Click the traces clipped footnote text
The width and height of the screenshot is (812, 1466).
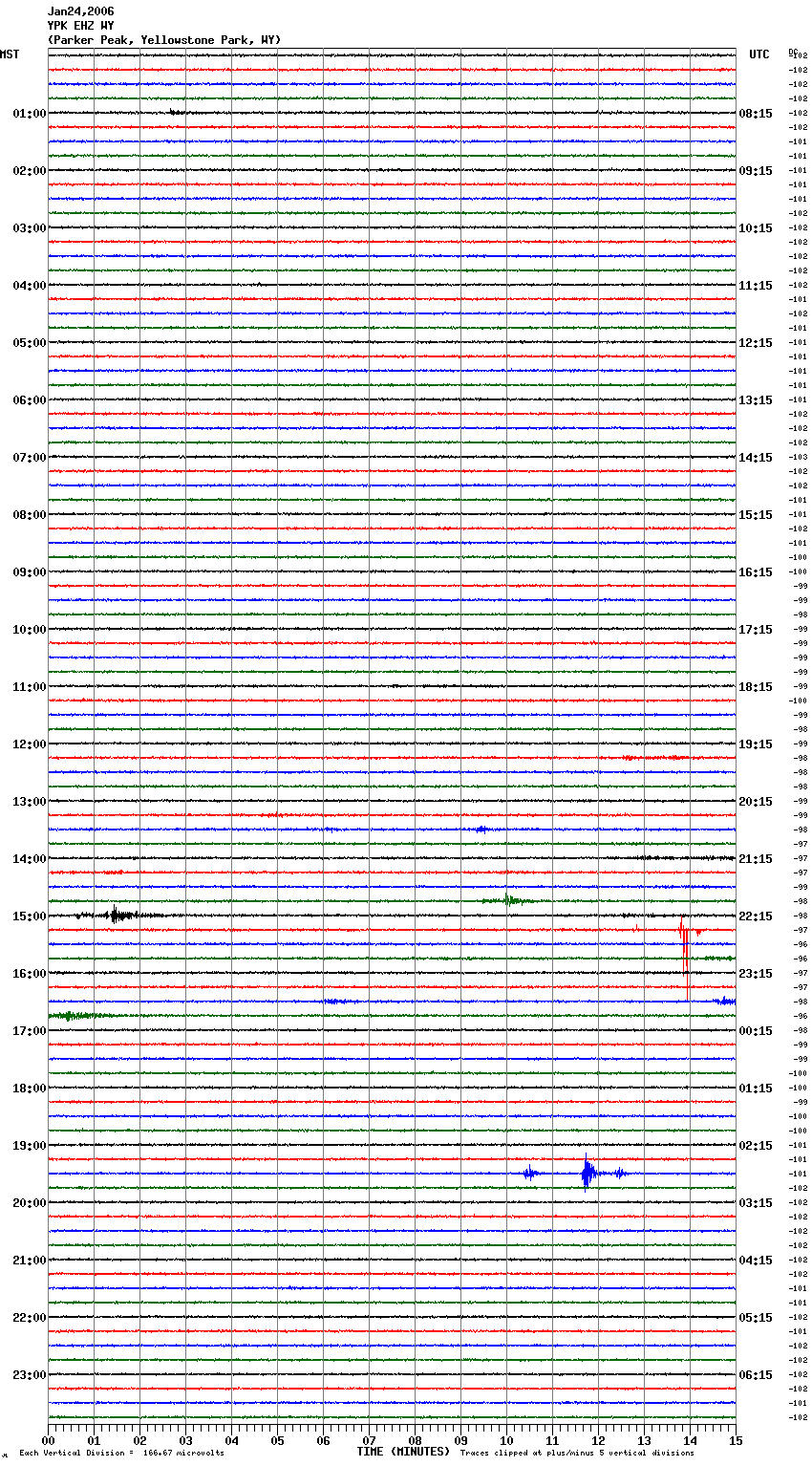coord(577,1454)
